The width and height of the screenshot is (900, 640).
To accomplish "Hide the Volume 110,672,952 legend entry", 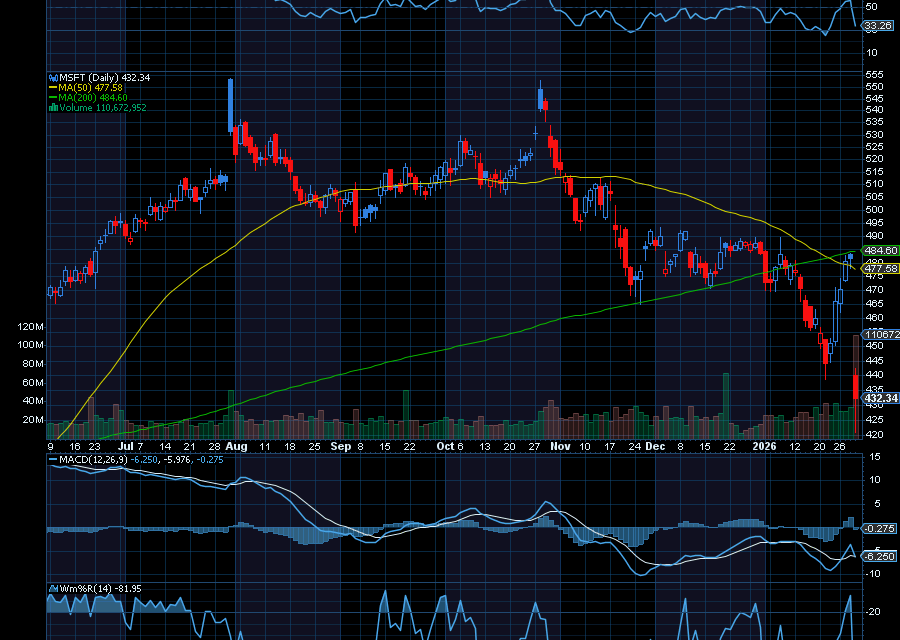I will (x=105, y=107).
